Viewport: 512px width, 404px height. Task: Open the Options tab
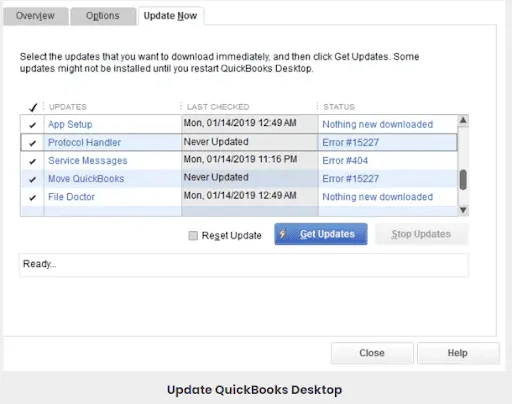tap(103, 16)
